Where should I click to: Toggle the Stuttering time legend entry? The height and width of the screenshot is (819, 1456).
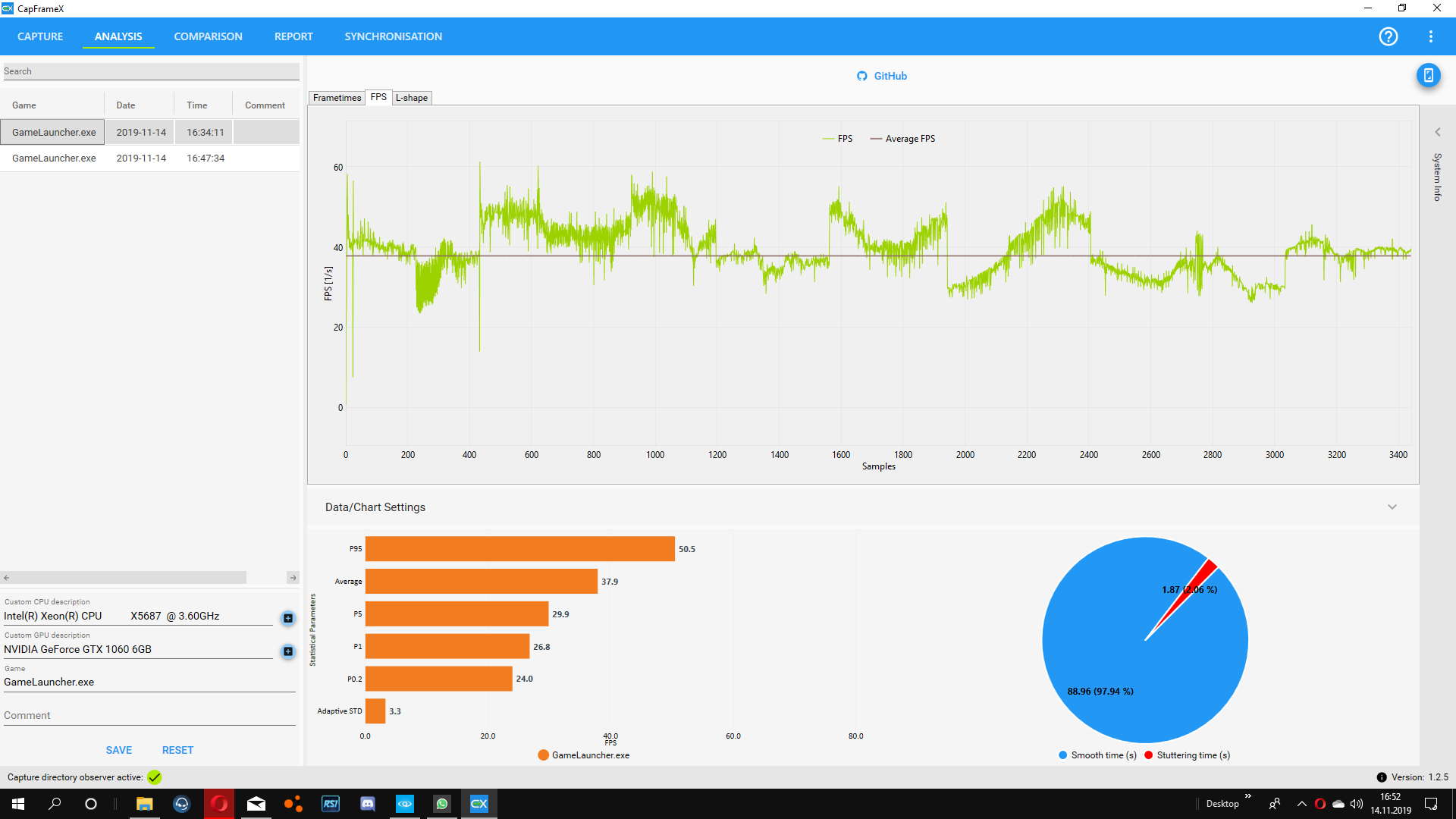click(1187, 755)
